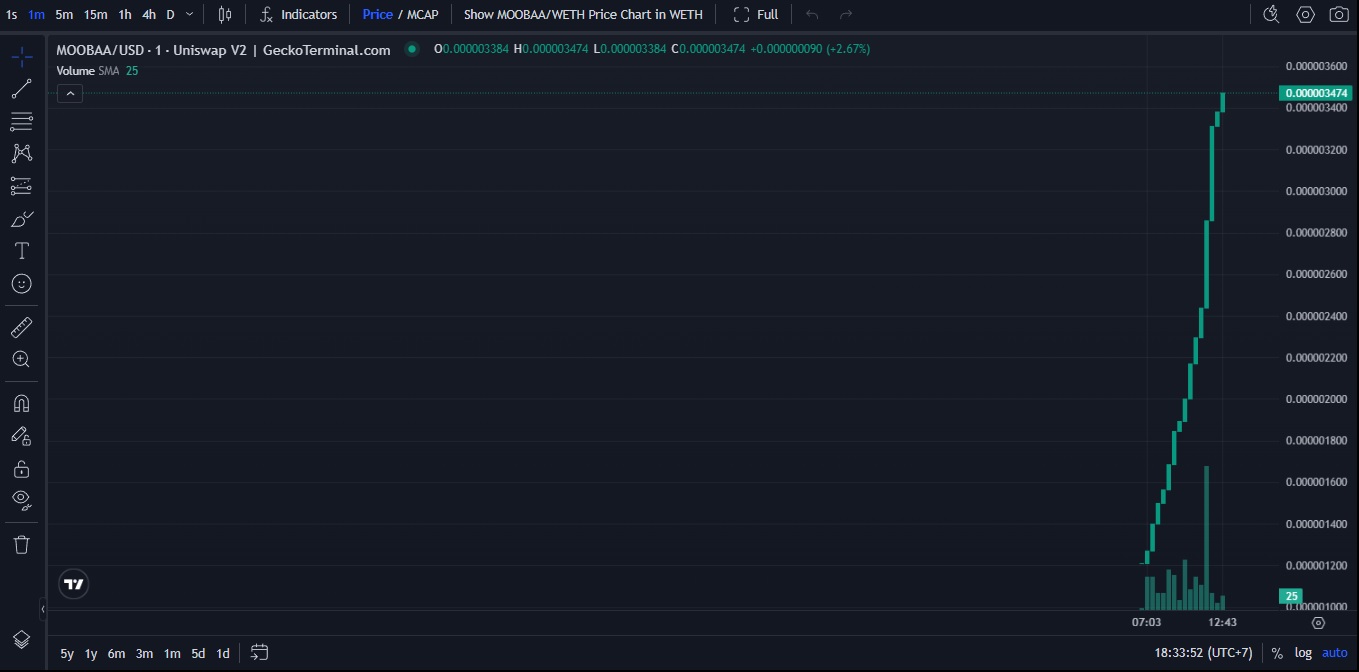This screenshot has height=672, width=1359.
Task: Open timezone menu at 18:33:52 (UTC+7)
Action: pyautogui.click(x=1203, y=653)
